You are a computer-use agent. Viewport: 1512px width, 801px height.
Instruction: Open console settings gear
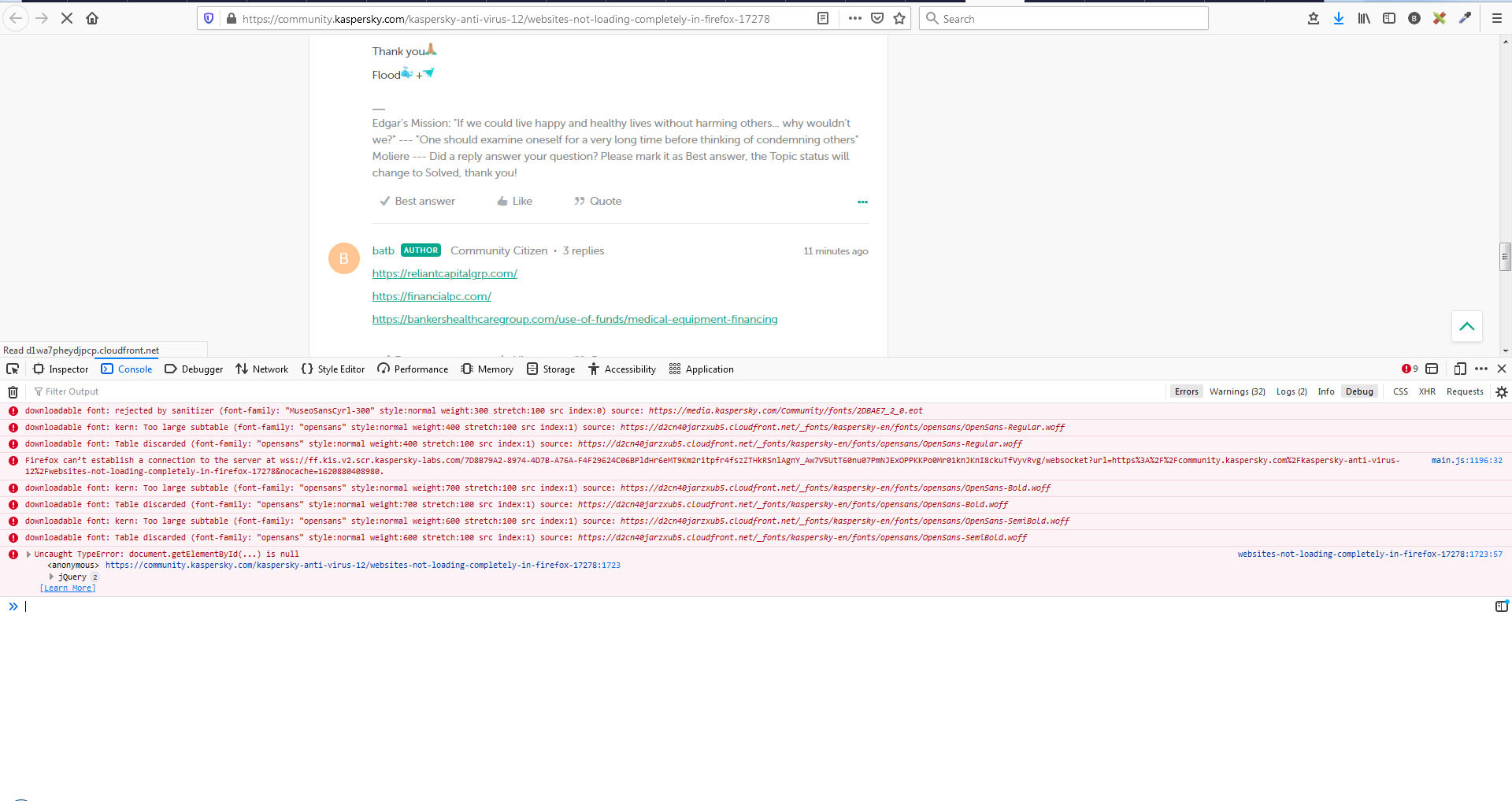click(1502, 391)
